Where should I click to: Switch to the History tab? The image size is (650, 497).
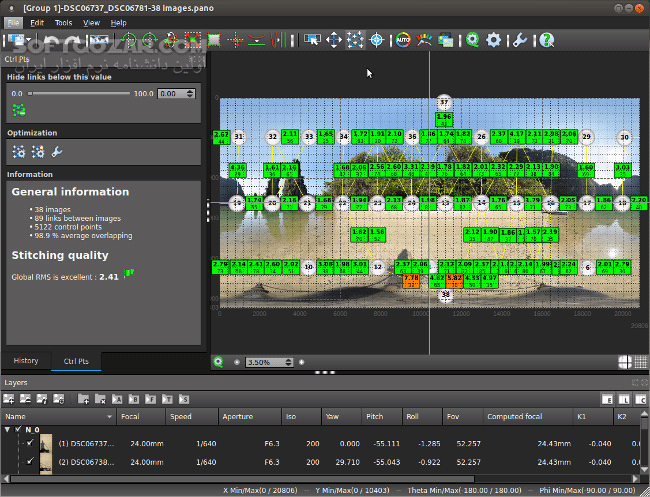[x=26, y=360]
